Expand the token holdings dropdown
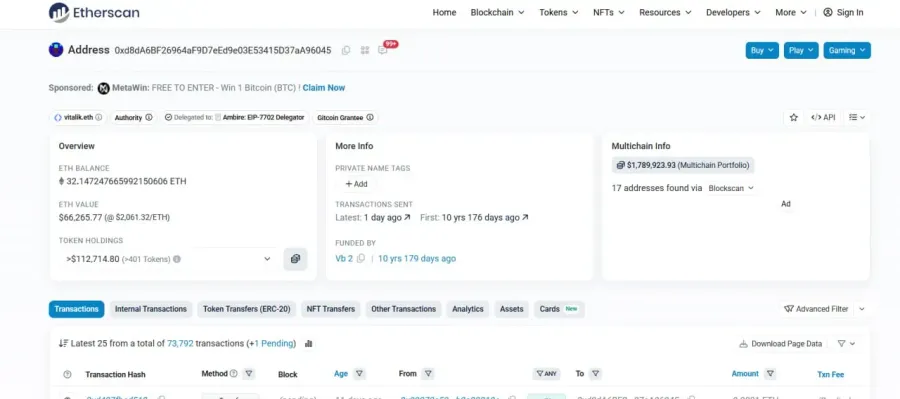Viewport: 900px width, 399px height. click(168, 259)
